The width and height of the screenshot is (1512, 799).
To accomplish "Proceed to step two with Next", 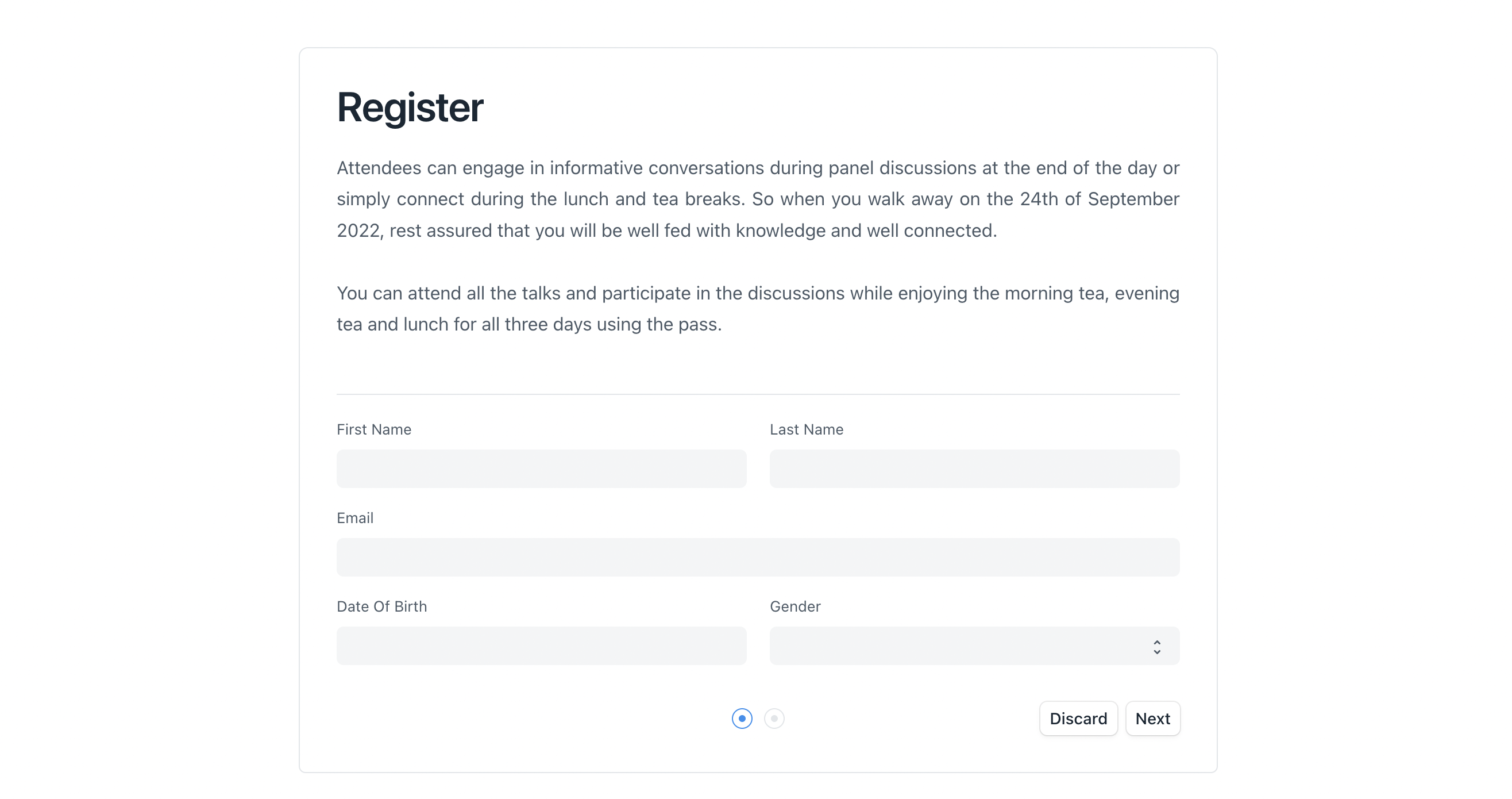I will (x=1152, y=718).
